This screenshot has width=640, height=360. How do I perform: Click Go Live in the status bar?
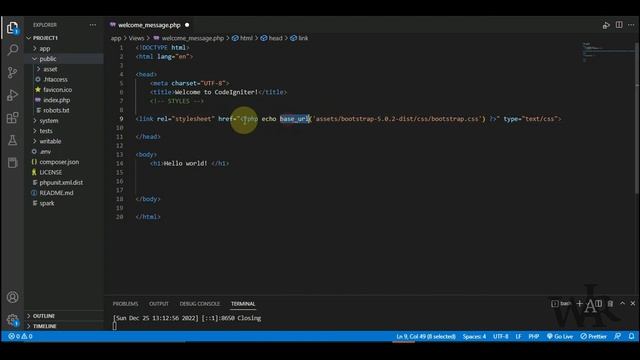[560, 336]
